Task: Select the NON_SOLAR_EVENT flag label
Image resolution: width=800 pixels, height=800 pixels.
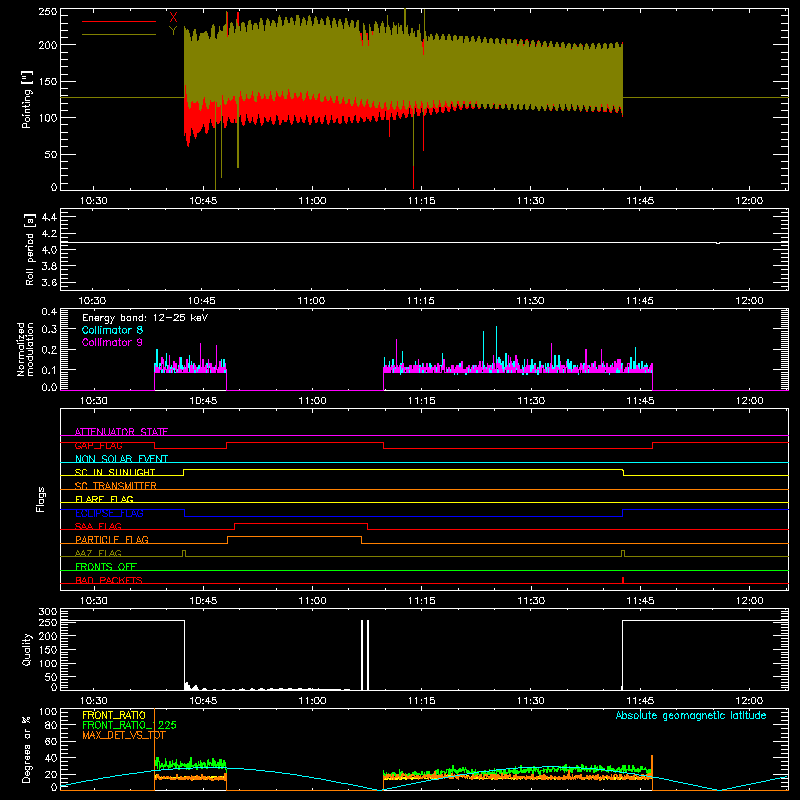Action: click(121, 459)
